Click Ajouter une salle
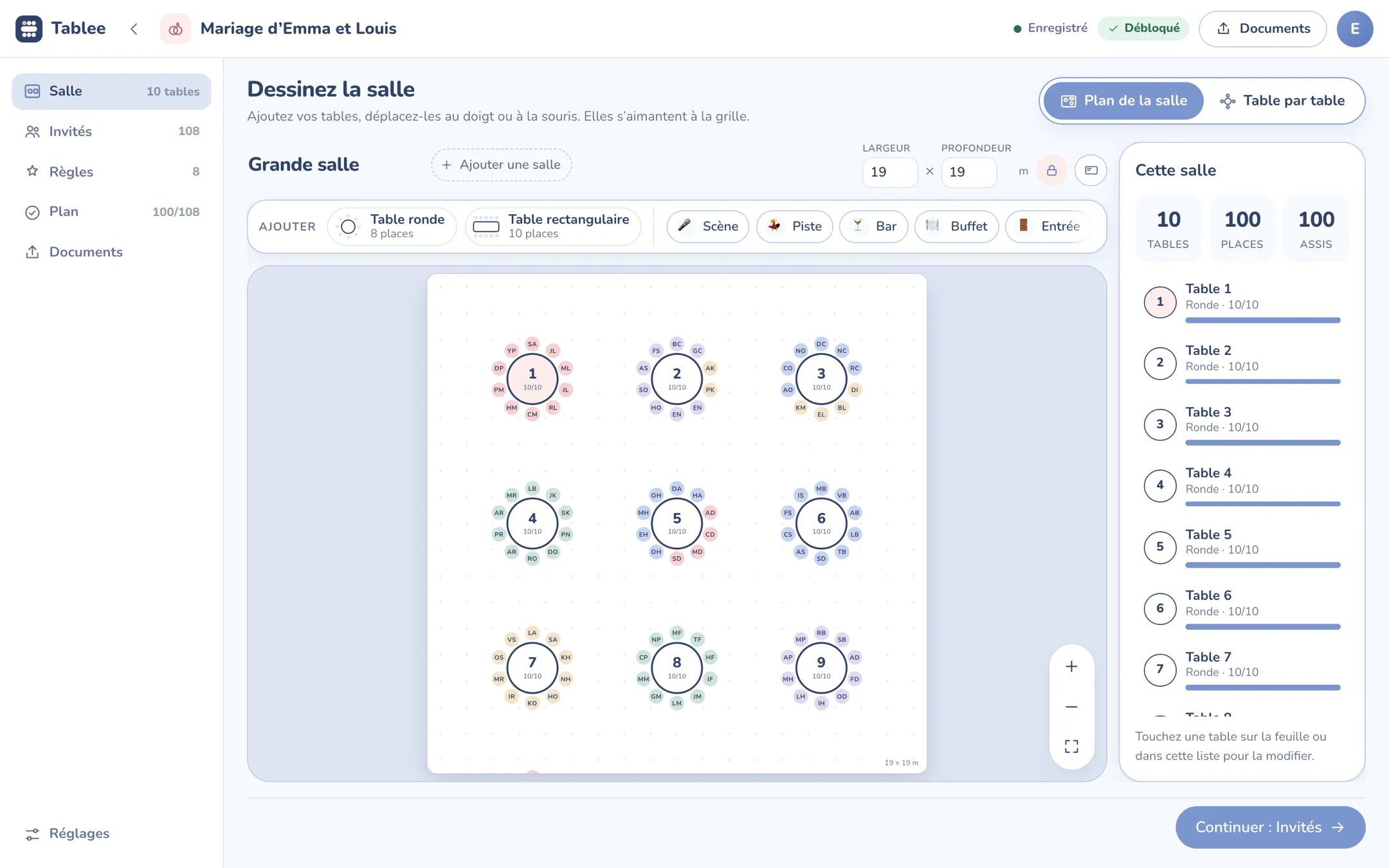The height and width of the screenshot is (868, 1389). click(x=502, y=165)
